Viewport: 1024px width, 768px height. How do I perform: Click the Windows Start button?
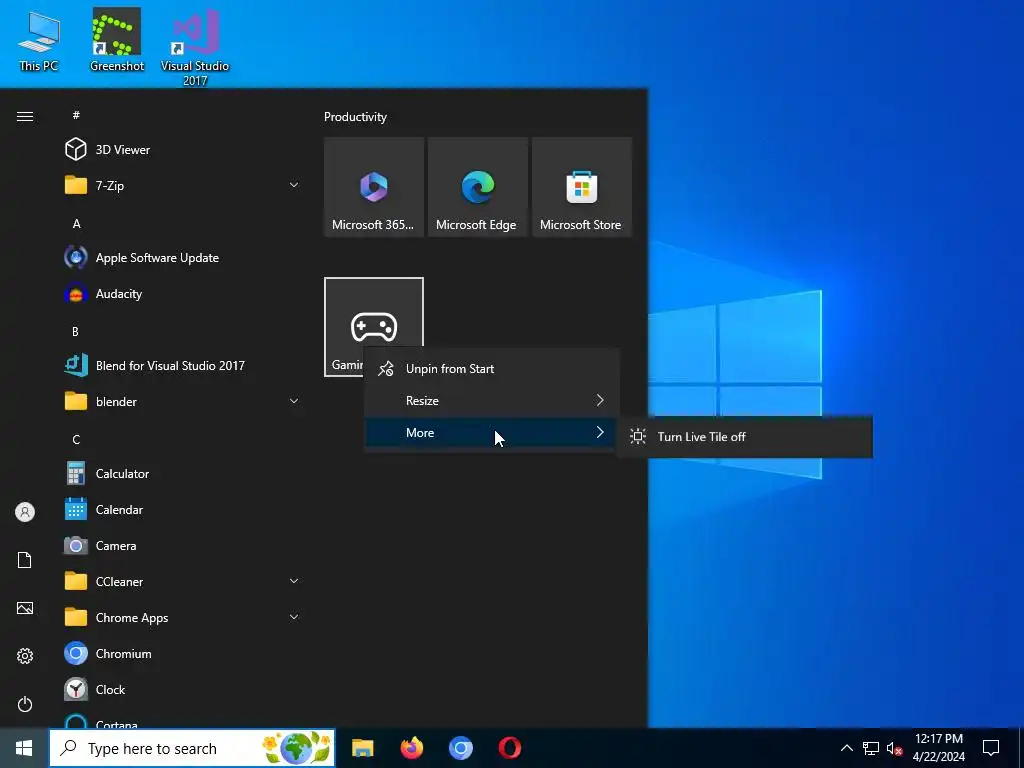tap(24, 748)
